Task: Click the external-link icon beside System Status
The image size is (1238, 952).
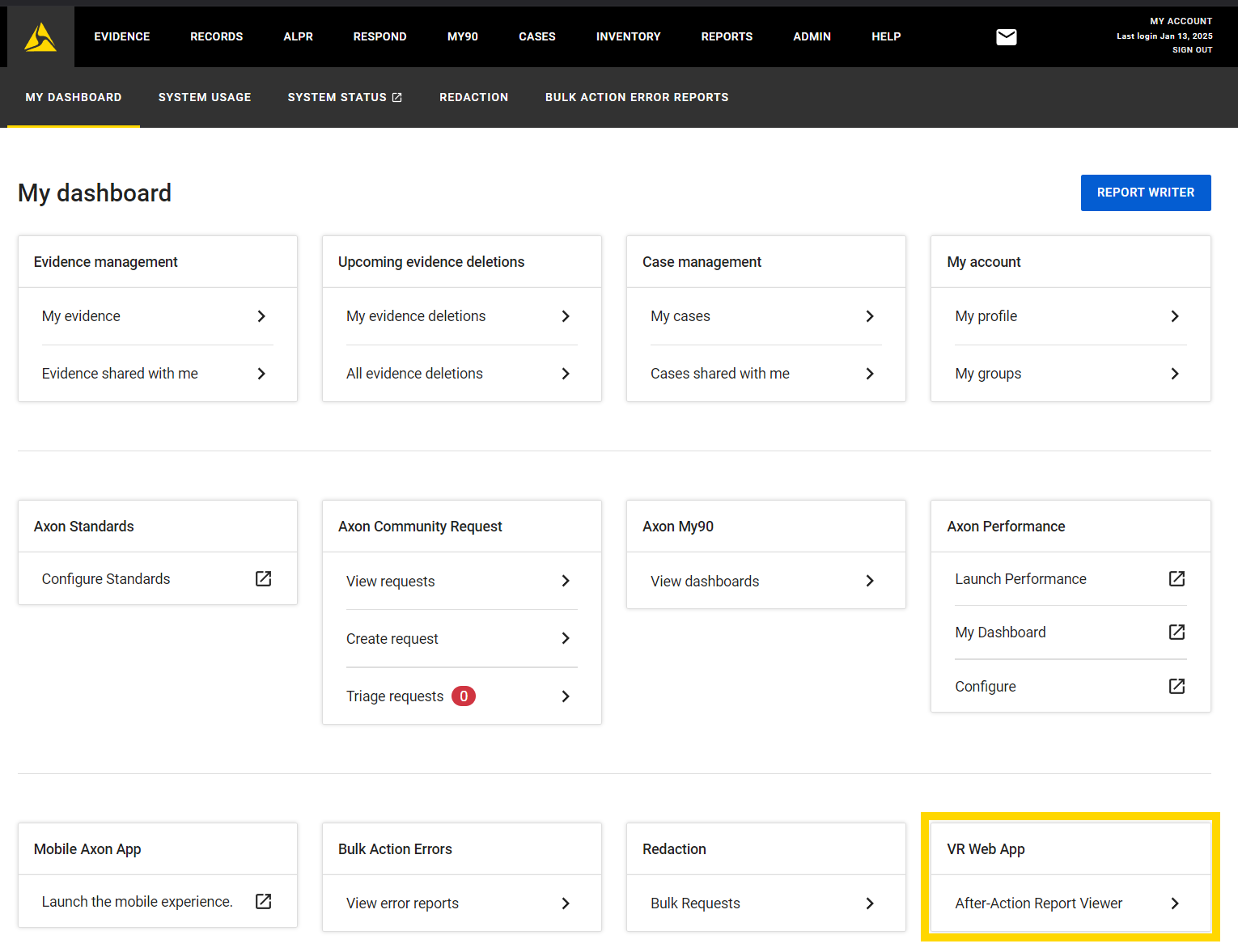Action: (397, 98)
